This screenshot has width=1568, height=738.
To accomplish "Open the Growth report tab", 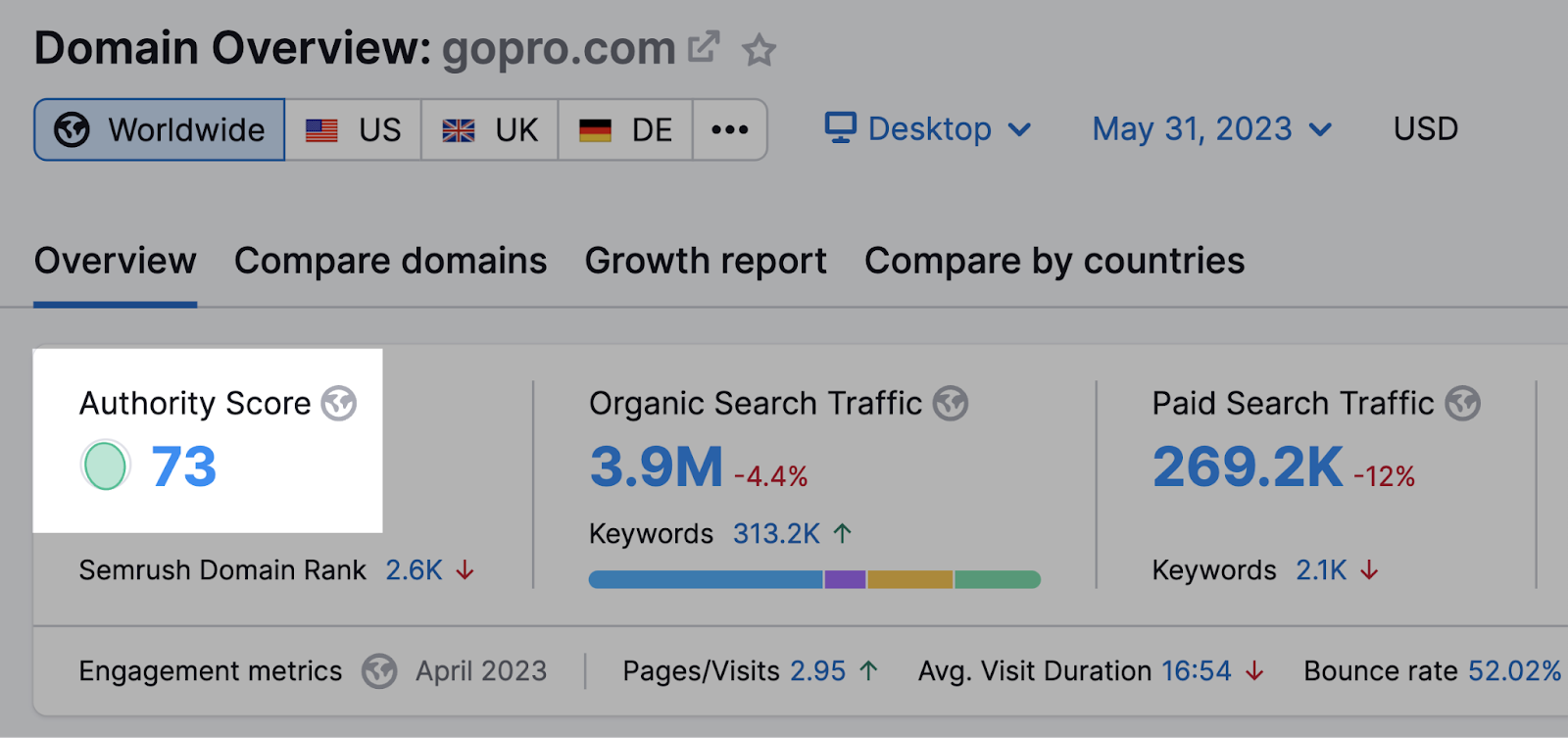I will pyautogui.click(x=706, y=261).
